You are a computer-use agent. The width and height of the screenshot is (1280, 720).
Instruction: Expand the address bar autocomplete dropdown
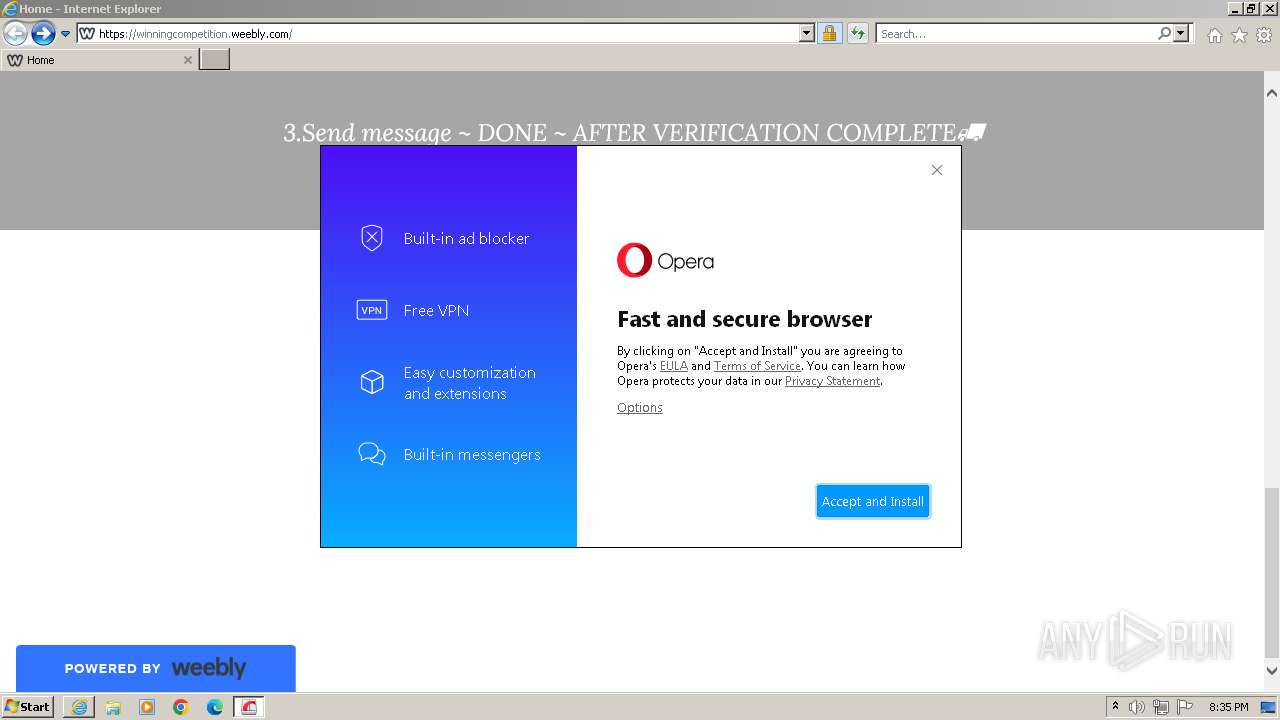pyautogui.click(x=807, y=34)
